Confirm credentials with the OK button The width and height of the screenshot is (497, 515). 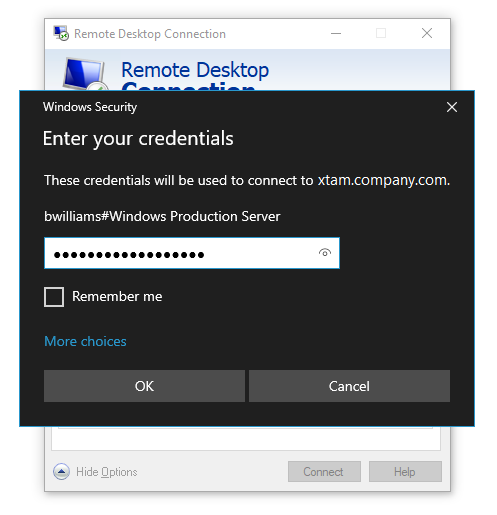144,386
